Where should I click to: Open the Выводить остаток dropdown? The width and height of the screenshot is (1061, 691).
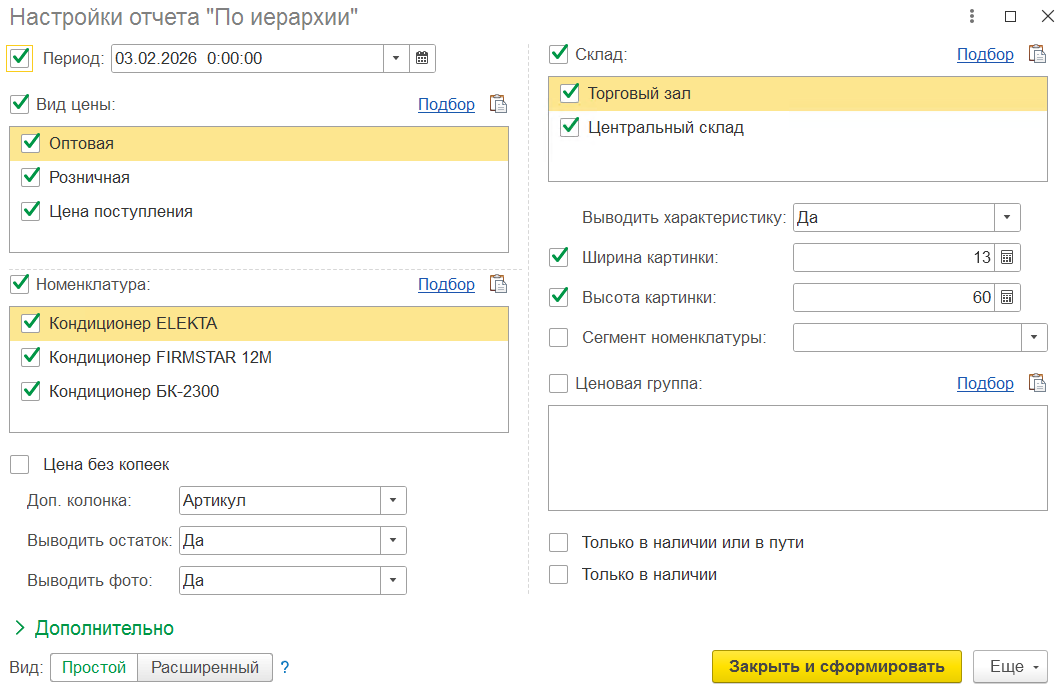tap(393, 540)
